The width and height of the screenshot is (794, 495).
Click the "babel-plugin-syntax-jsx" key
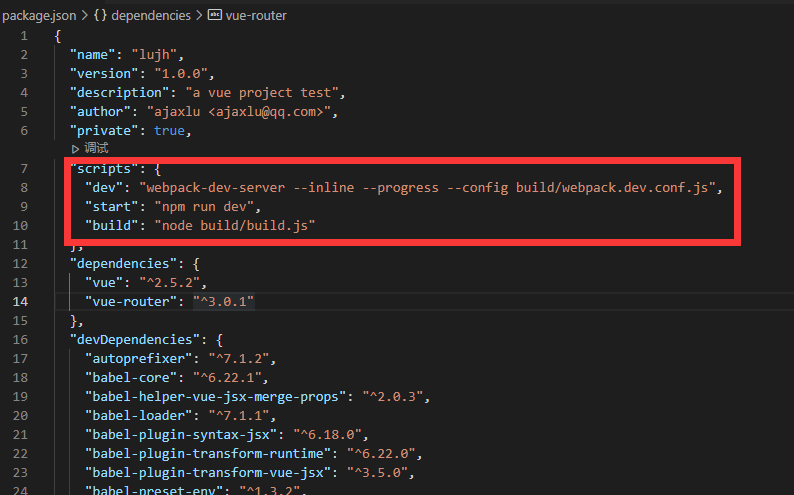[x=181, y=435]
